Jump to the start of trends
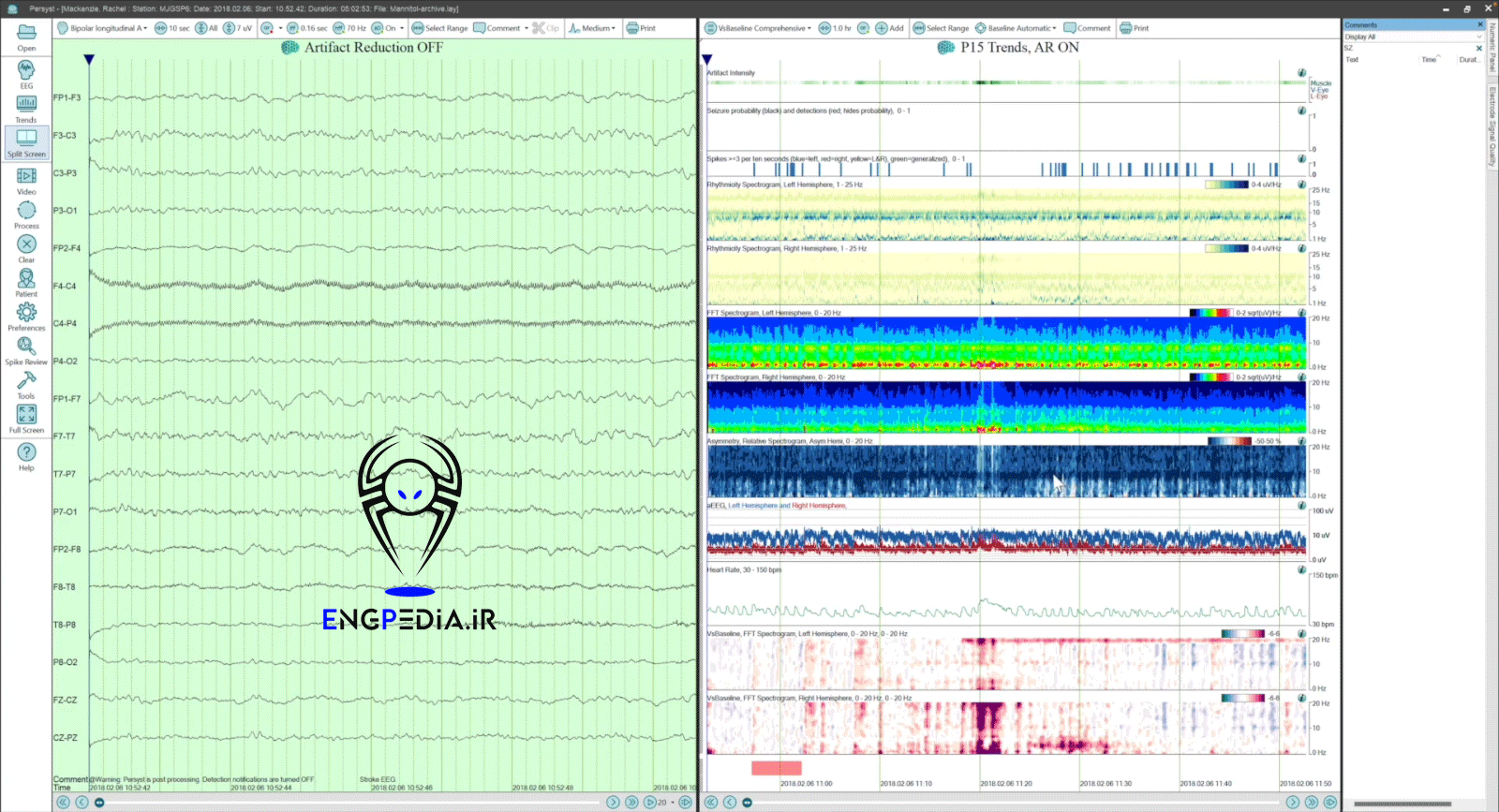Image resolution: width=1499 pixels, height=812 pixels. [x=711, y=803]
